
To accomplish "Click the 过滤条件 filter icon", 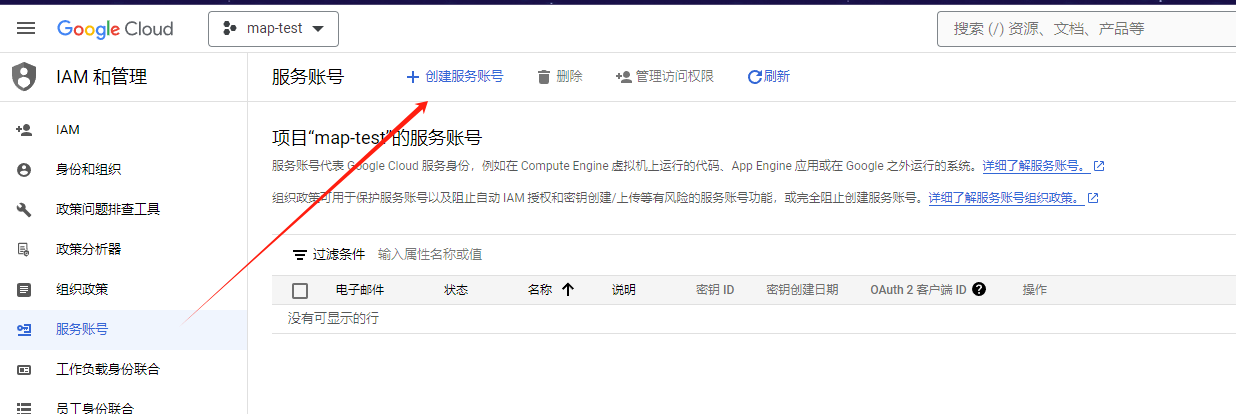I will 299,255.
